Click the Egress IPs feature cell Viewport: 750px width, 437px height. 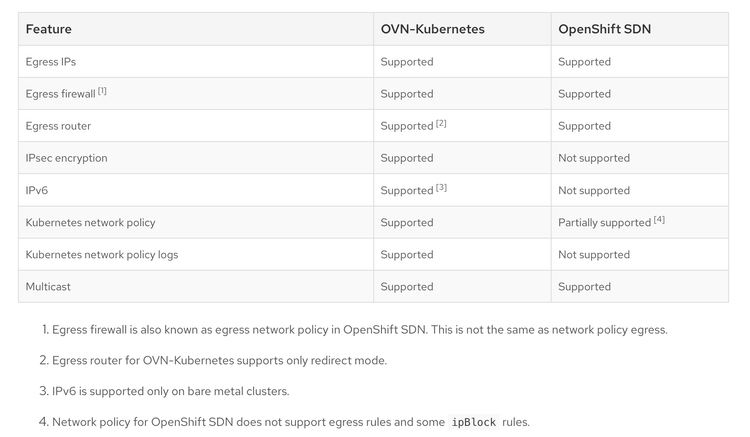pos(51,62)
